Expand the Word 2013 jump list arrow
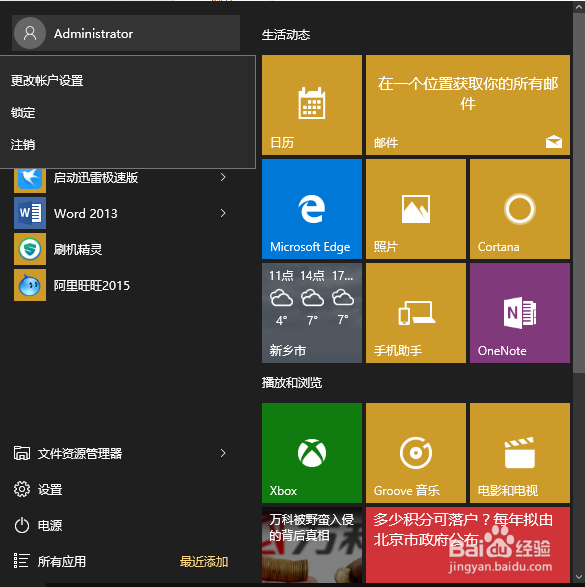The image size is (585, 587). point(223,213)
